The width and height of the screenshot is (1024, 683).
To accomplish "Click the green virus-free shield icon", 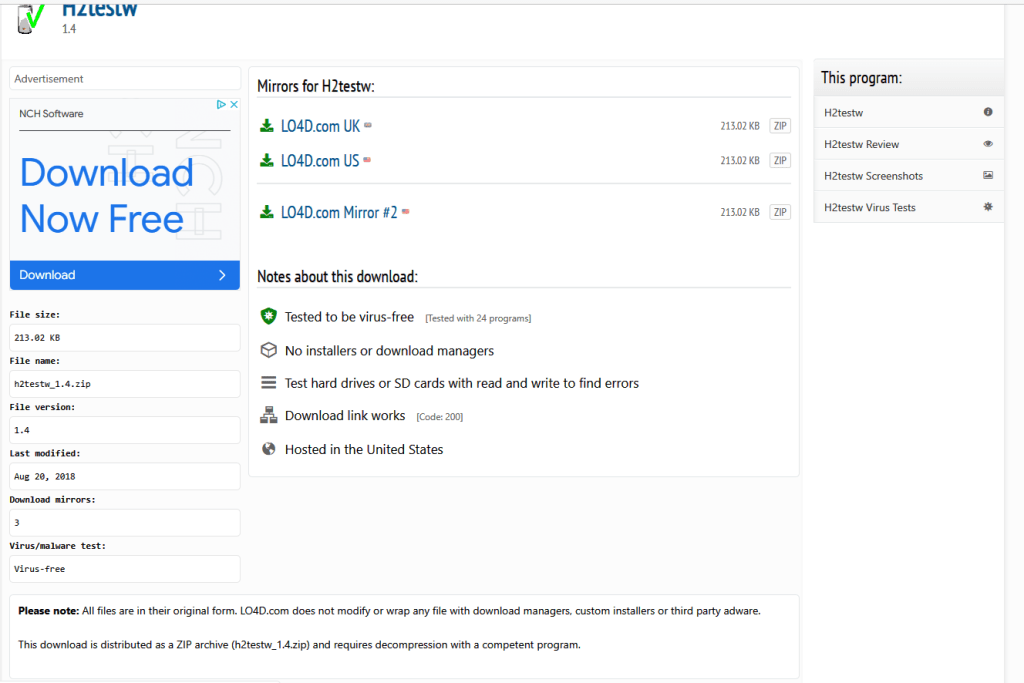I will click(268, 315).
